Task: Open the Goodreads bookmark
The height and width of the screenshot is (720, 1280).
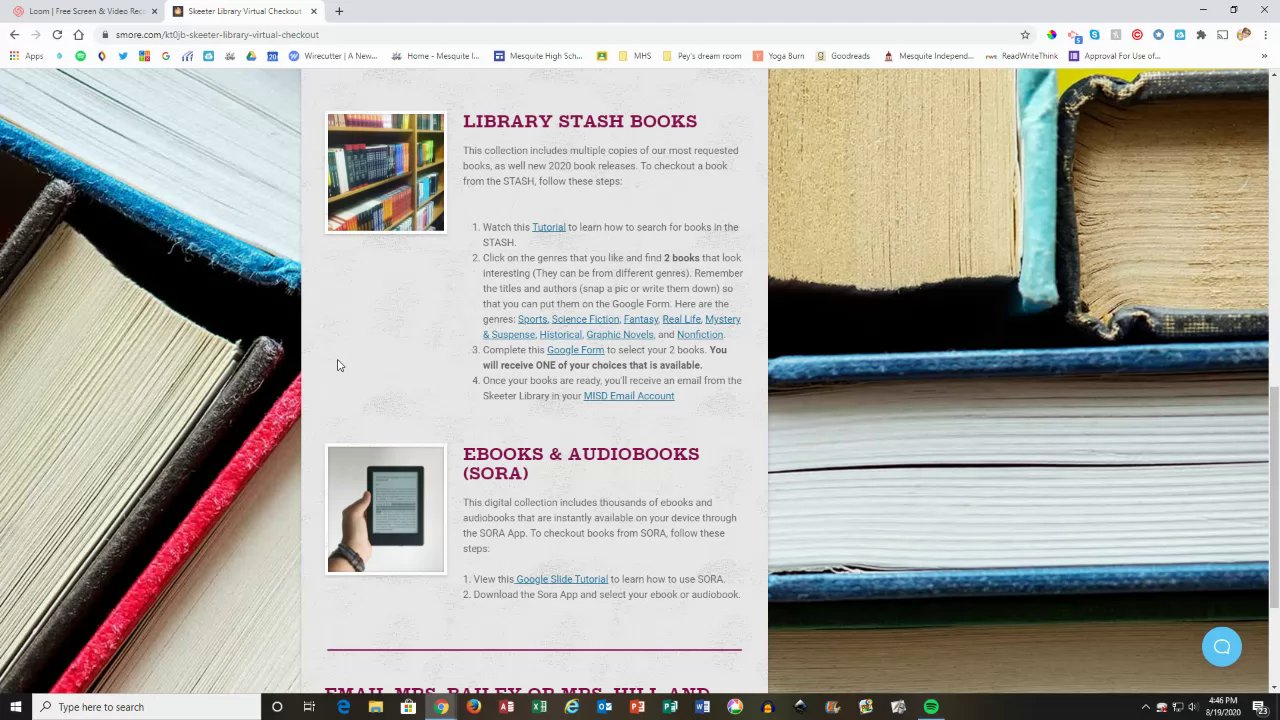Action: point(843,56)
